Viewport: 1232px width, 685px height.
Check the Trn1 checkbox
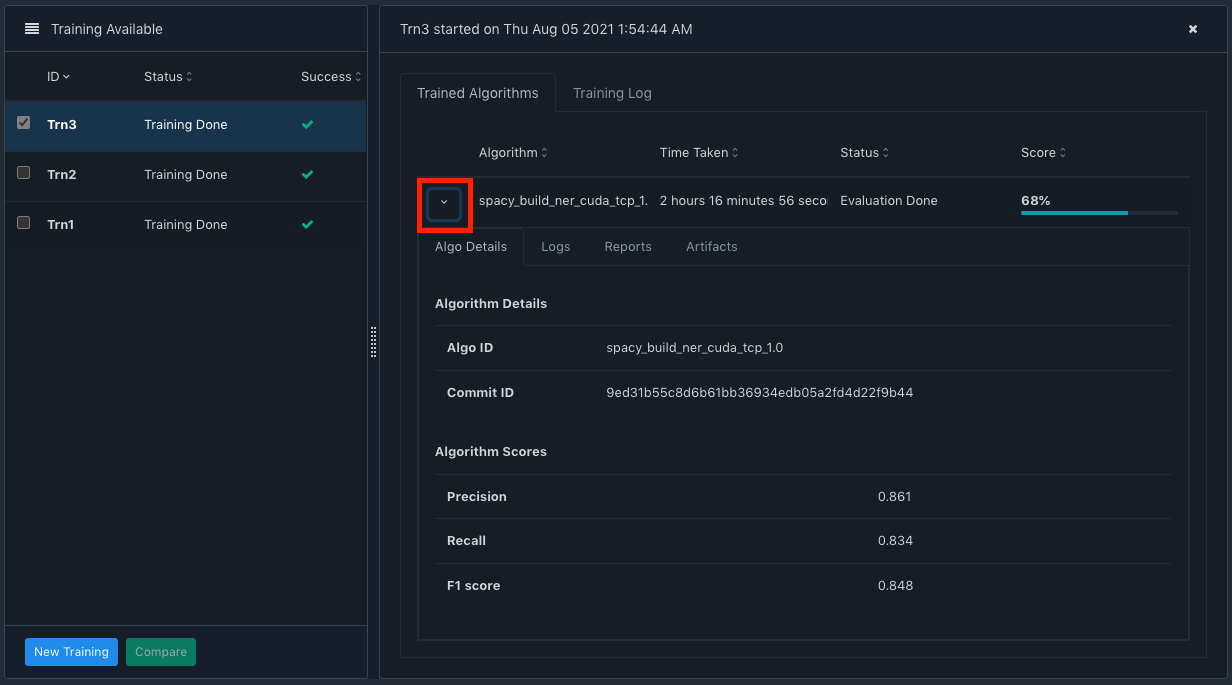click(x=23, y=222)
